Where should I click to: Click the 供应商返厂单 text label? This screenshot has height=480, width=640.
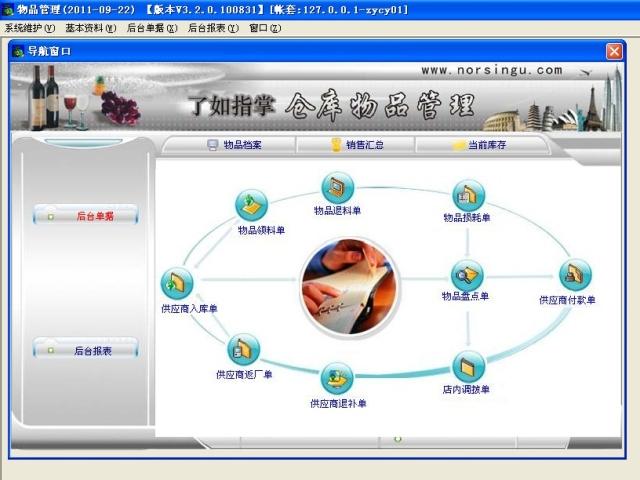click(x=244, y=375)
